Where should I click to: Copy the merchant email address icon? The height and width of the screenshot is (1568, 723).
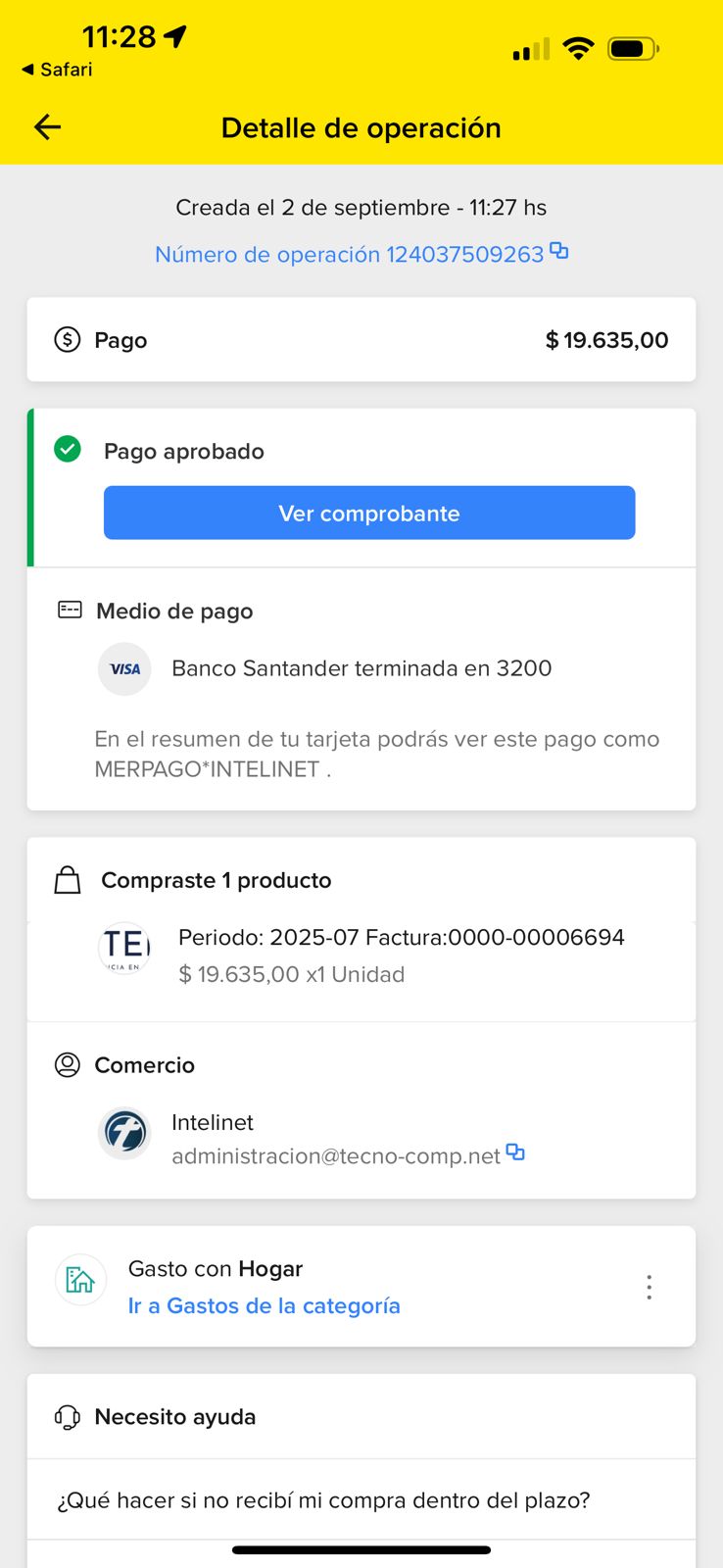coord(515,1152)
